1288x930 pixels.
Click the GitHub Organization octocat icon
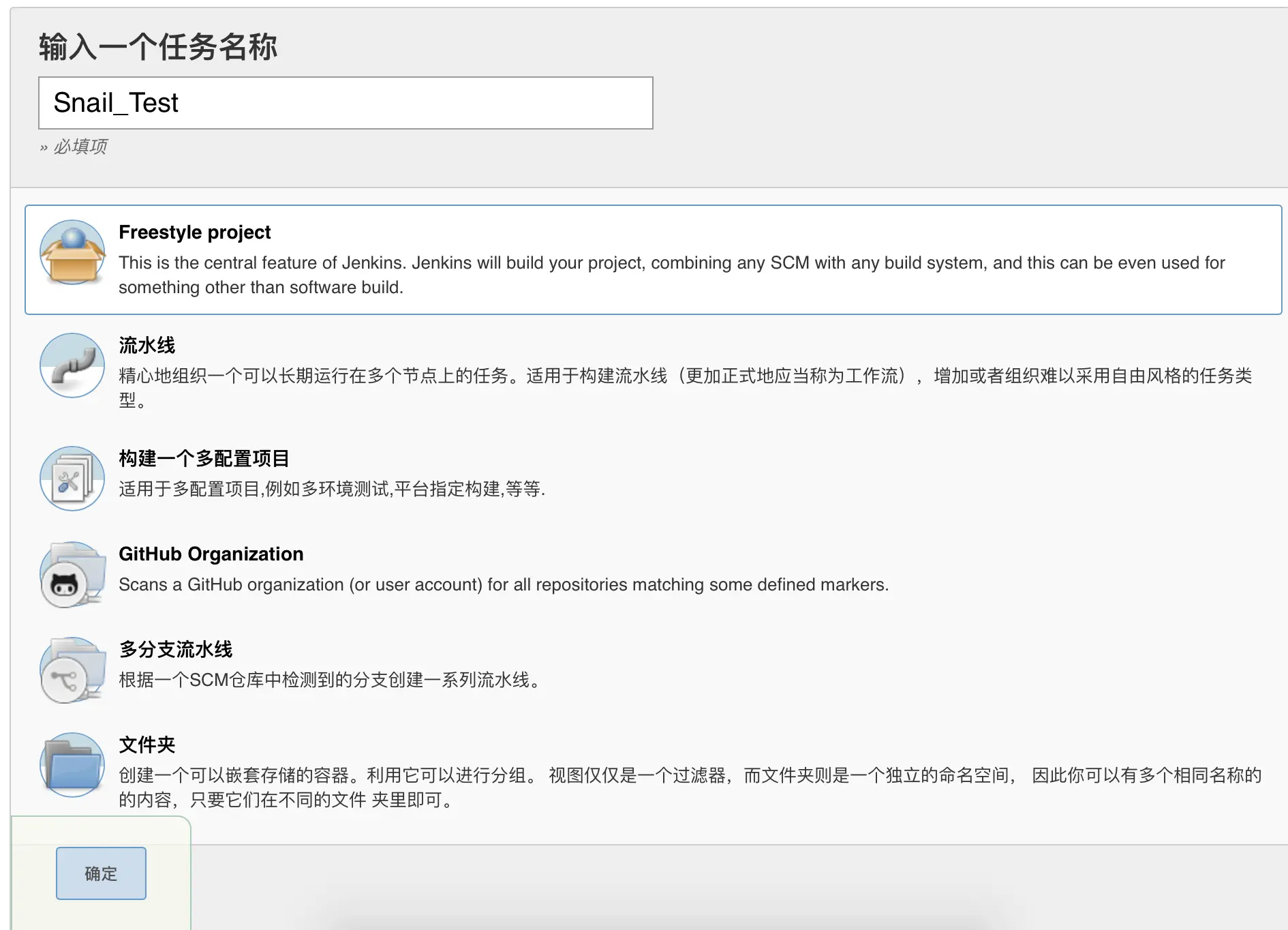pos(72,574)
